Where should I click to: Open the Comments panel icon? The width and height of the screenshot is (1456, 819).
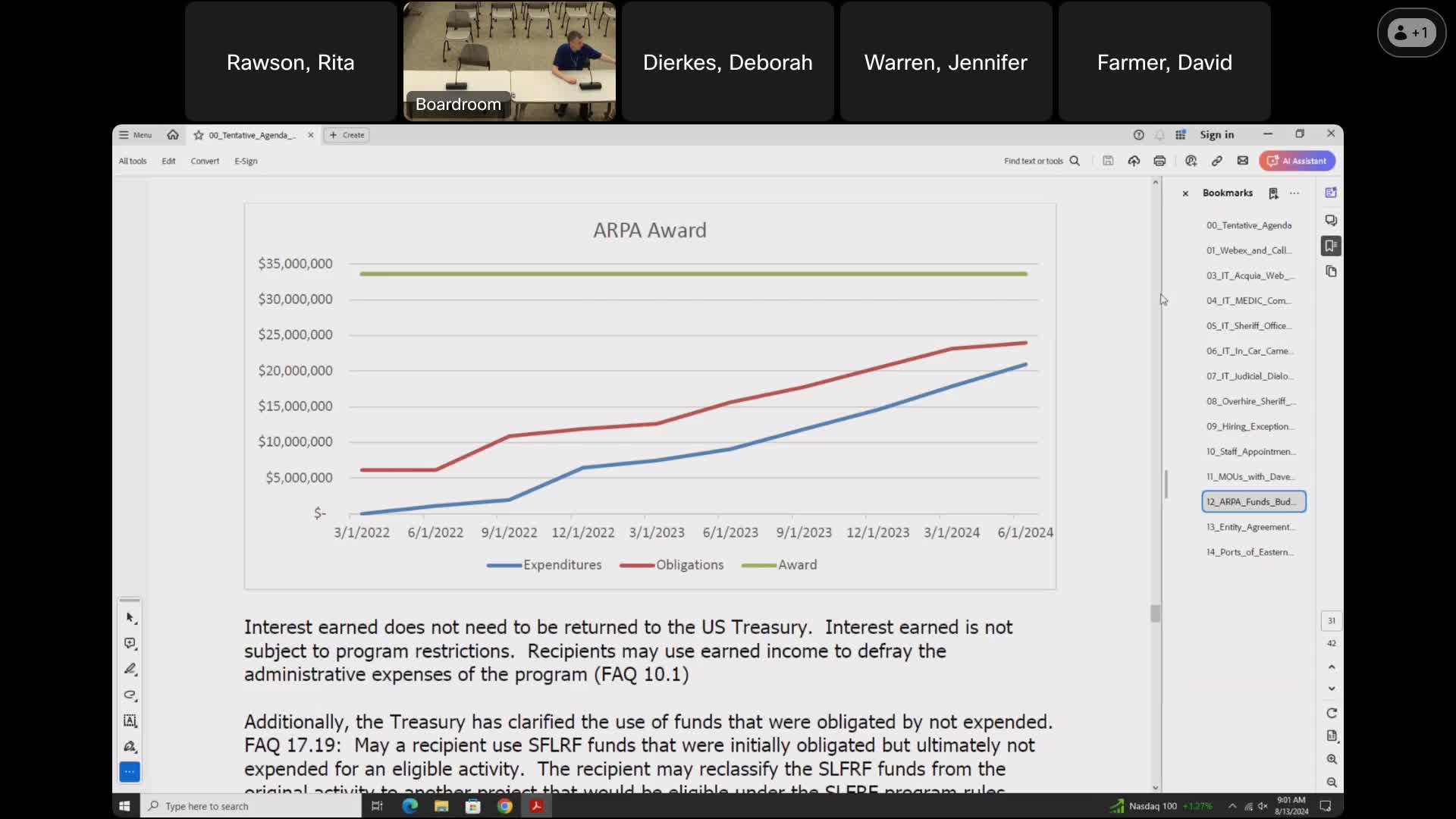pos(1331,220)
